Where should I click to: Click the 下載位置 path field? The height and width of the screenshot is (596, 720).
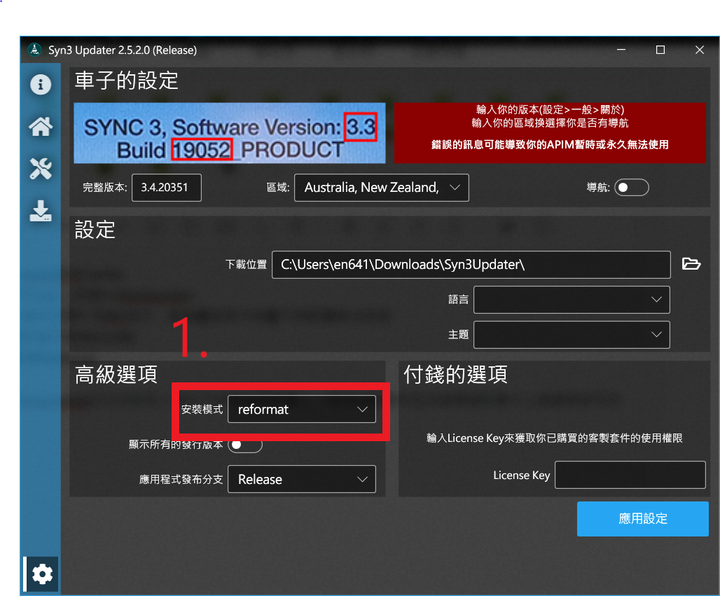(471, 264)
